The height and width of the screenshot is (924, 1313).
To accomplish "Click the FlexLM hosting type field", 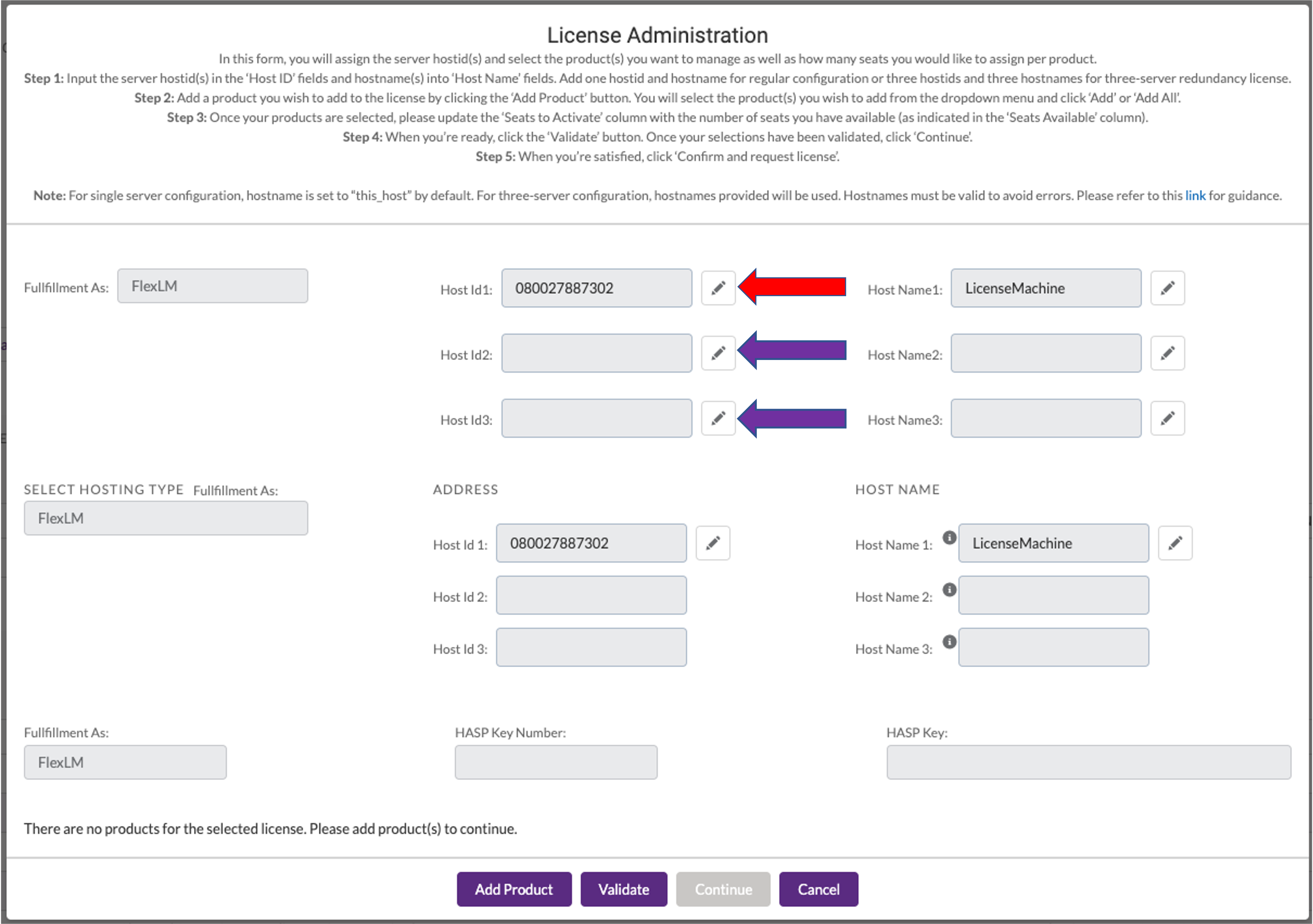I will [166, 517].
